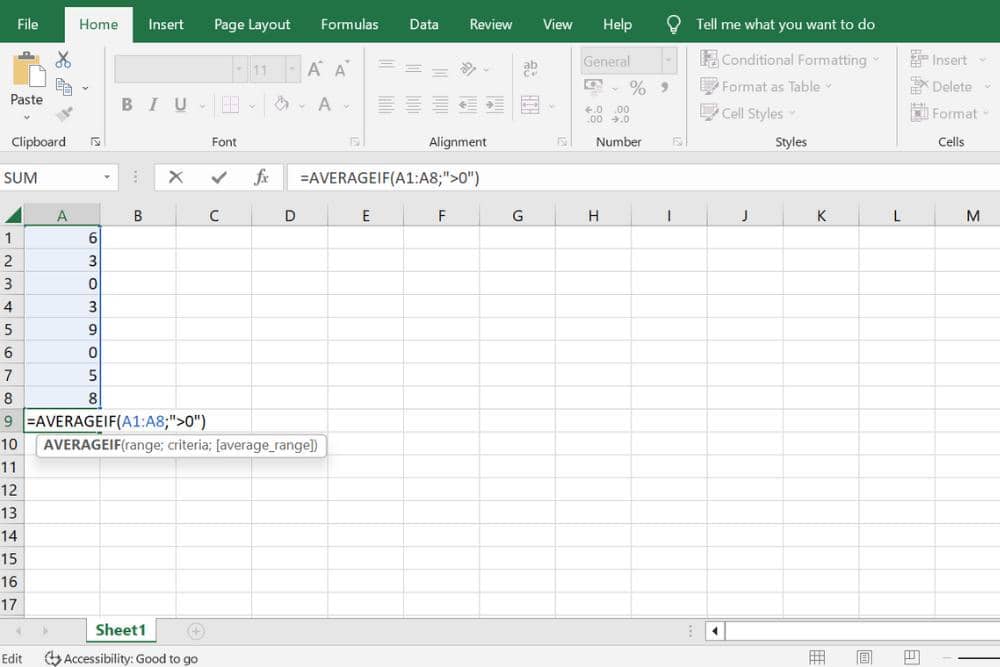This screenshot has width=1000, height=667.
Task: Toggle Italic formatting
Action: coord(154,104)
